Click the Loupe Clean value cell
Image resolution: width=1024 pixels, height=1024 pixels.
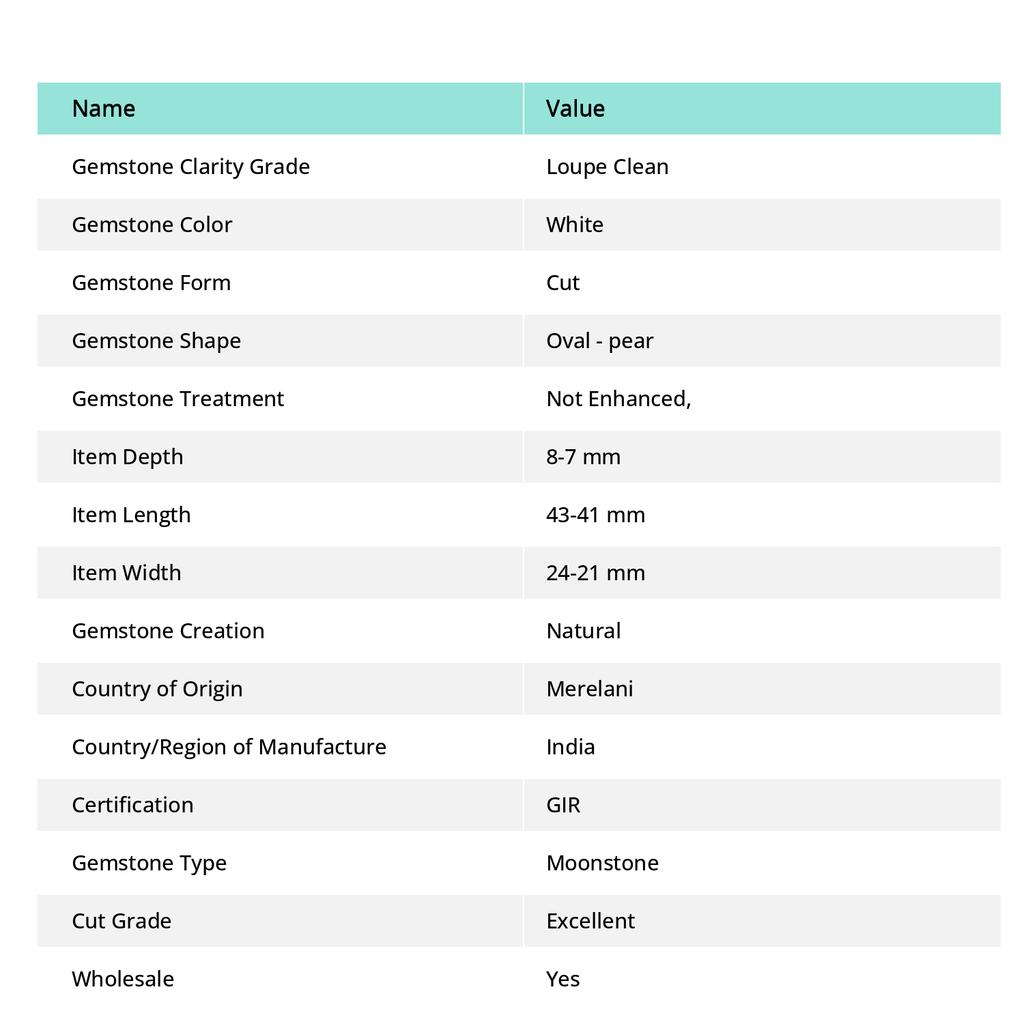tap(607, 166)
